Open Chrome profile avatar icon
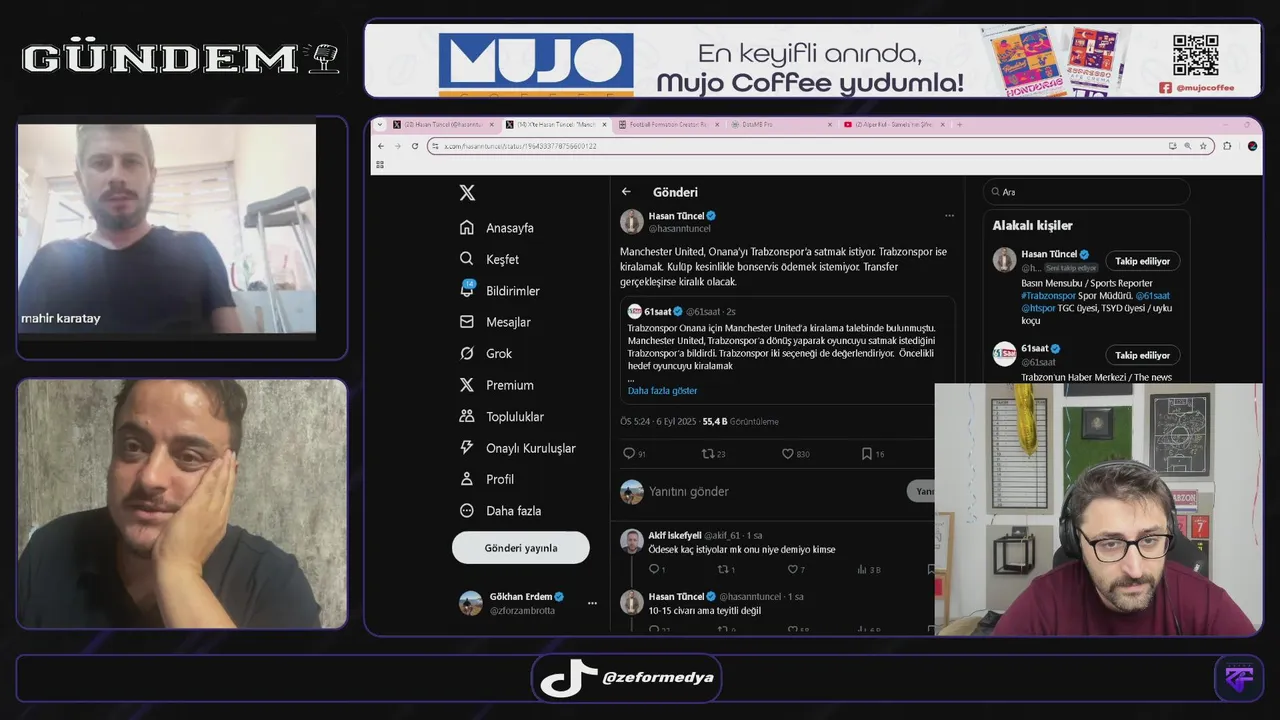This screenshot has height=720, width=1280. tap(1252, 146)
